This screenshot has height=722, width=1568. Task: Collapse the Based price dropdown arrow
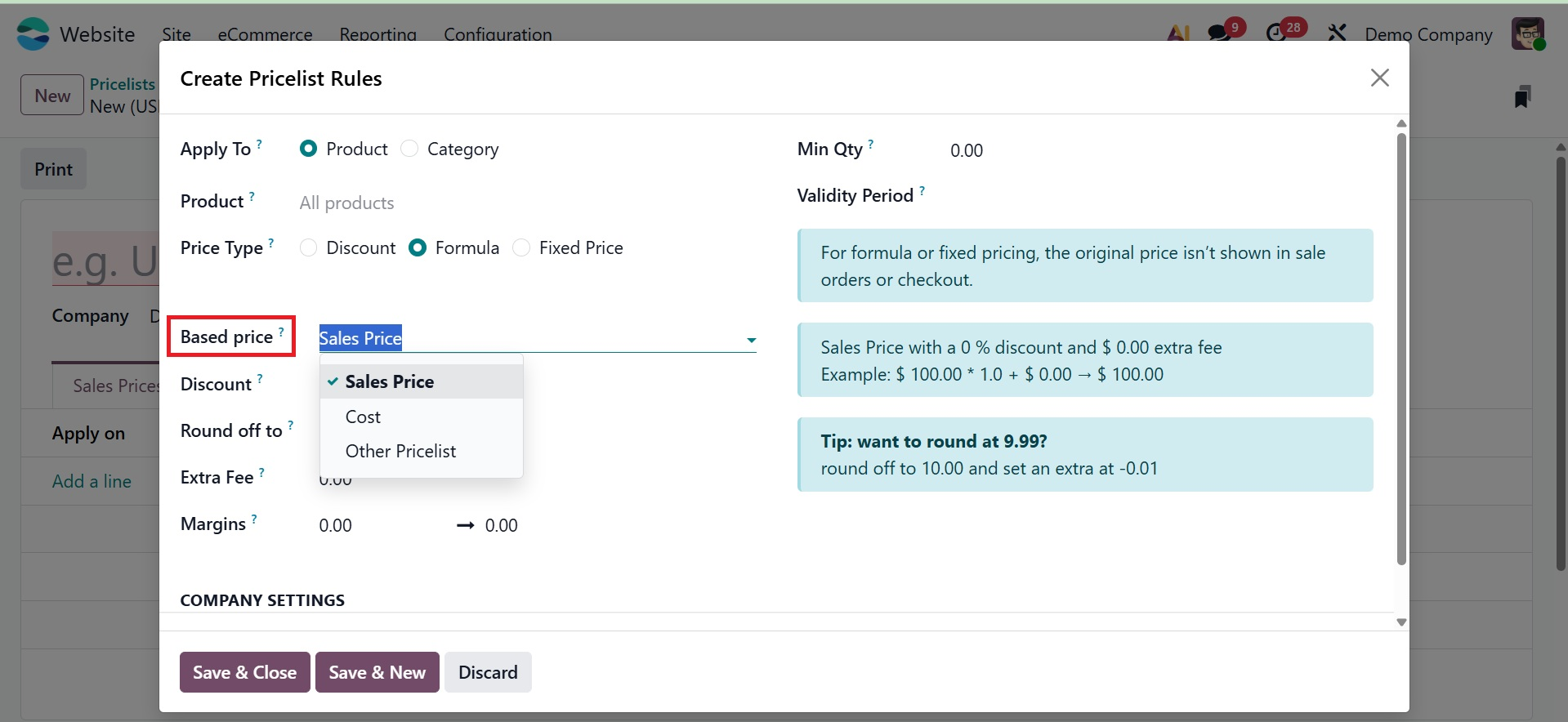(751, 340)
